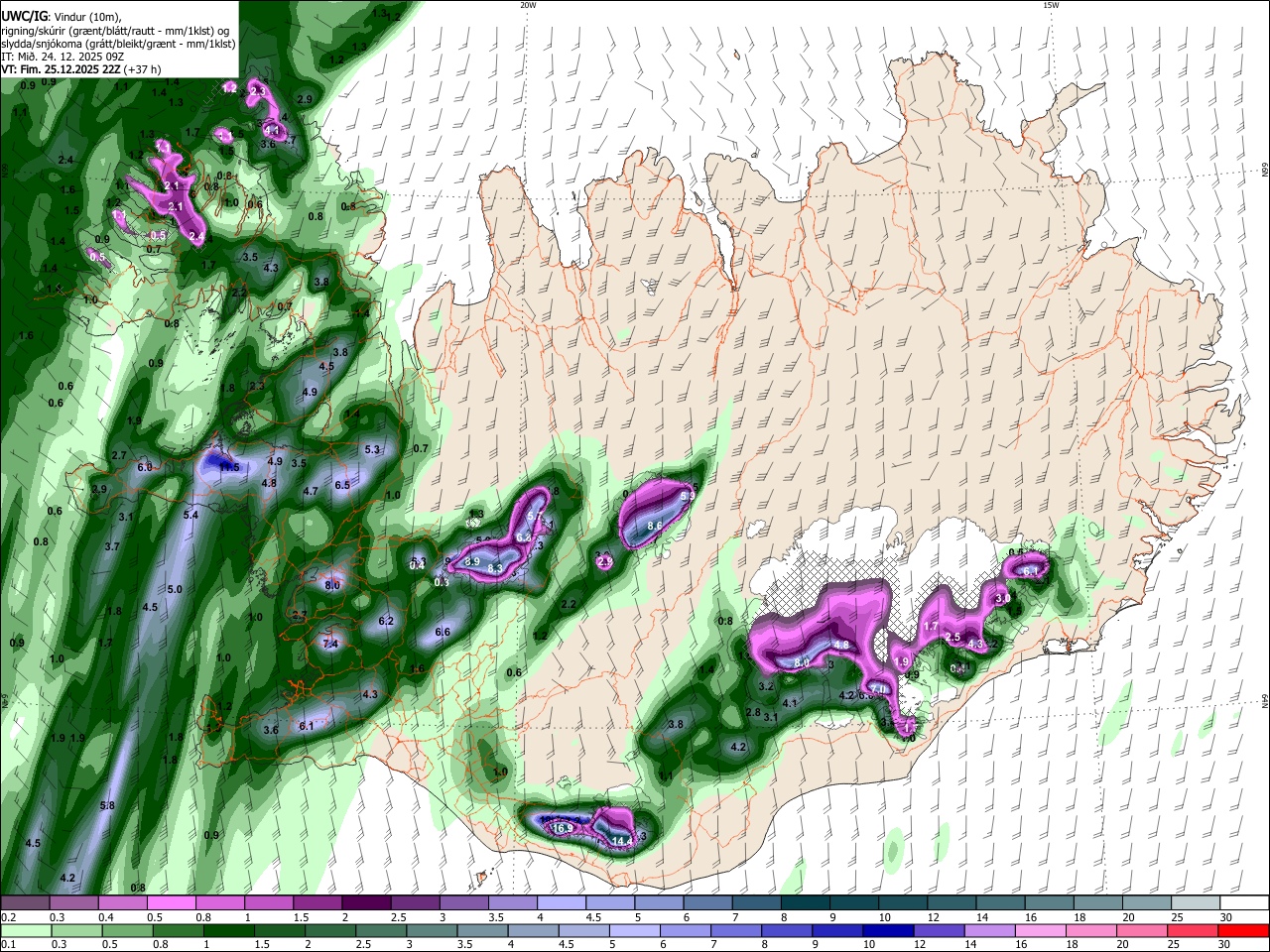Screen dimensions: 1270x952
Task: Click the 8.9 precipitation value on the map
Action: pos(472,562)
